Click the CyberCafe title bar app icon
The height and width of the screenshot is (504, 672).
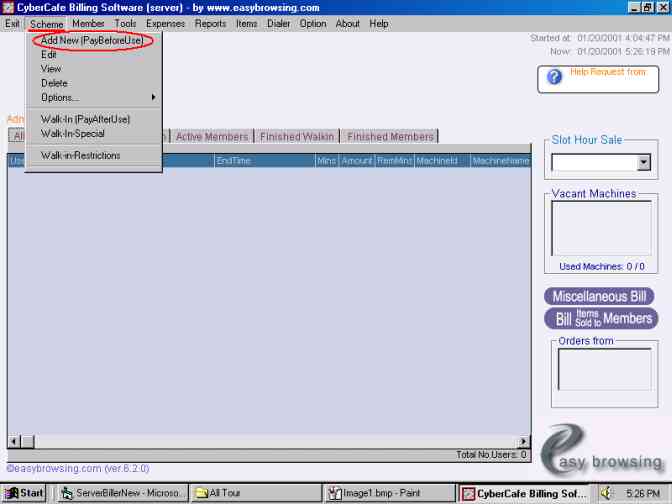click(8, 8)
